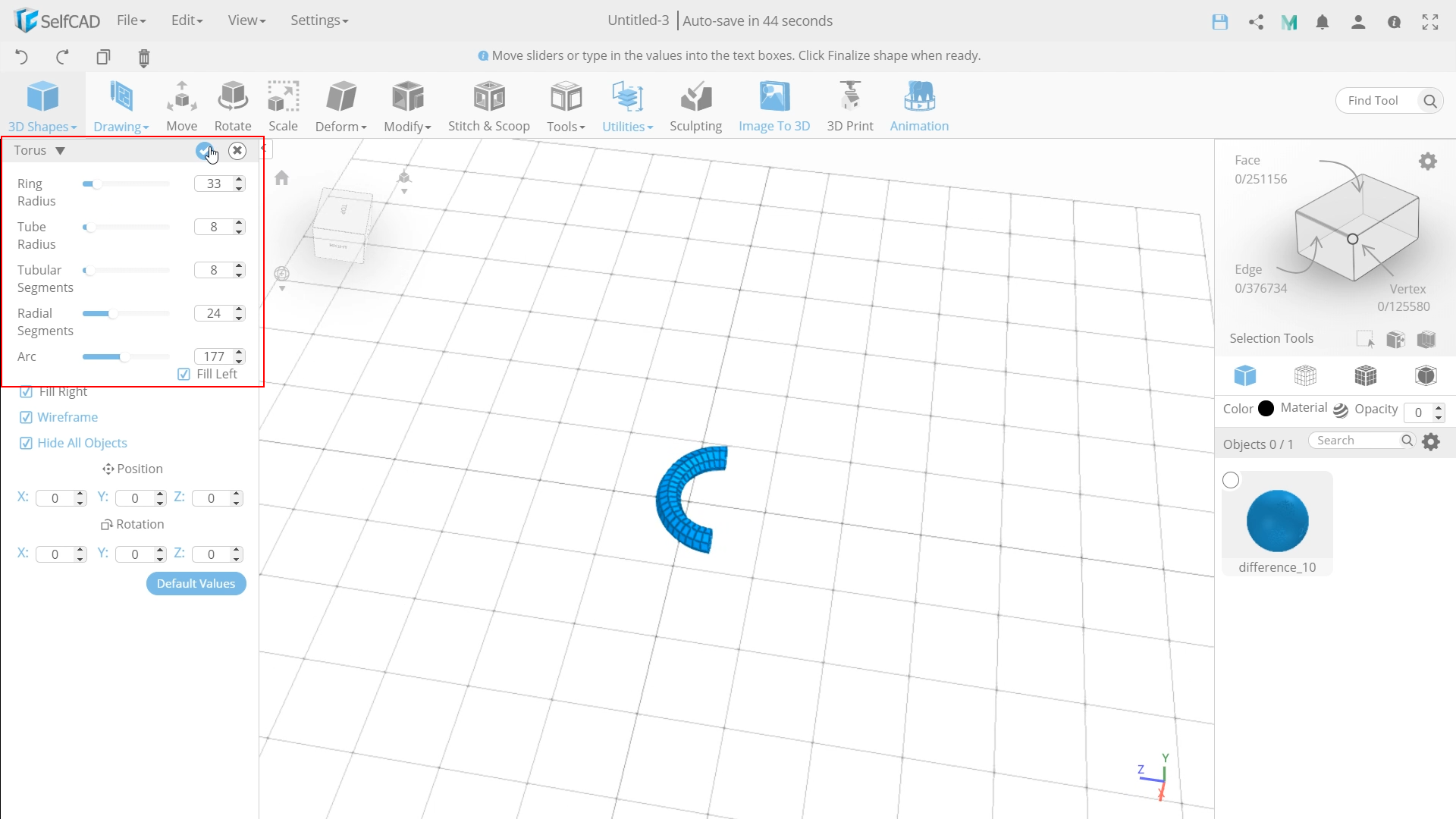
Task: Click the Arc value field
Action: (x=214, y=356)
